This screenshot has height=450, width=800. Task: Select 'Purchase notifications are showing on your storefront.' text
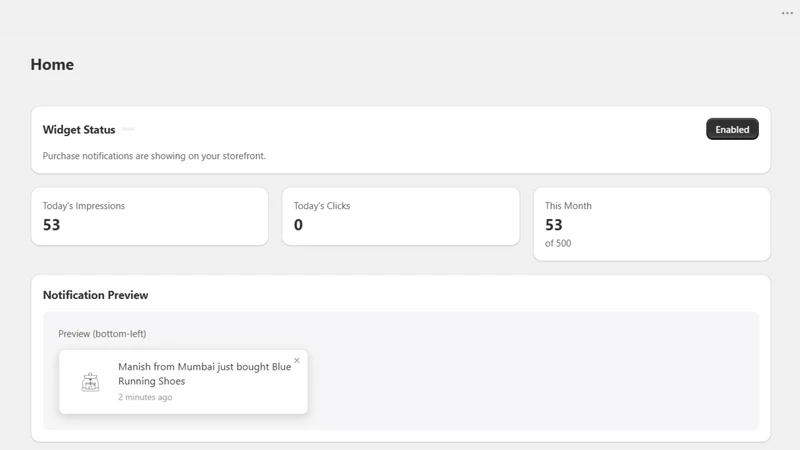pos(154,156)
